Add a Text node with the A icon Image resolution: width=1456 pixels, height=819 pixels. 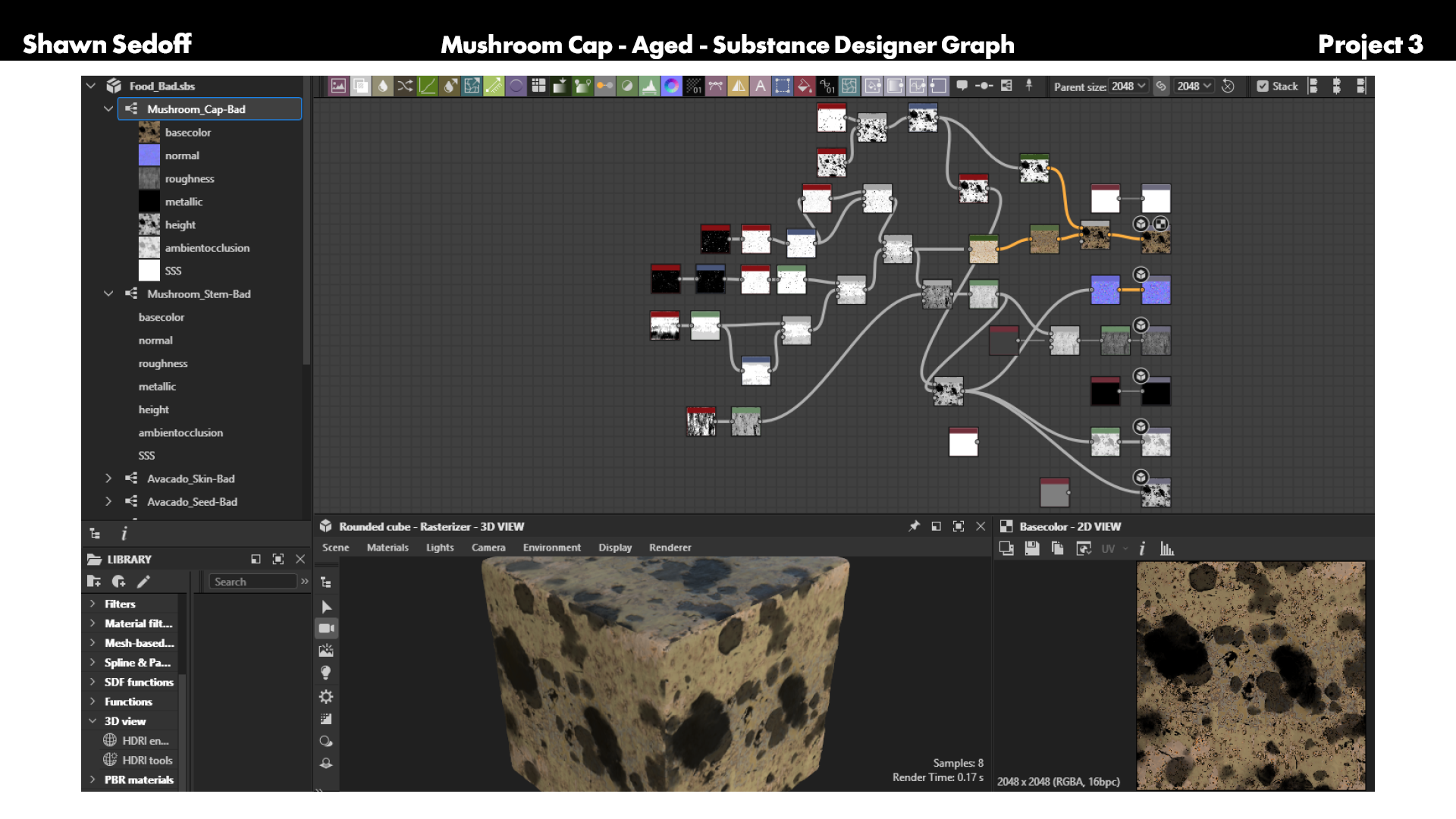click(760, 86)
